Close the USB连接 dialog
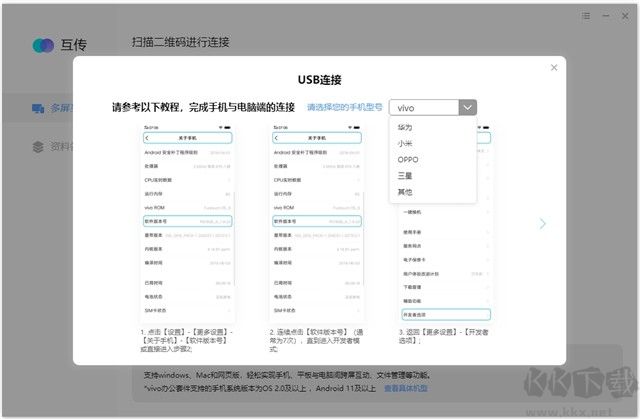This screenshot has height=419, width=640. pos(554,67)
